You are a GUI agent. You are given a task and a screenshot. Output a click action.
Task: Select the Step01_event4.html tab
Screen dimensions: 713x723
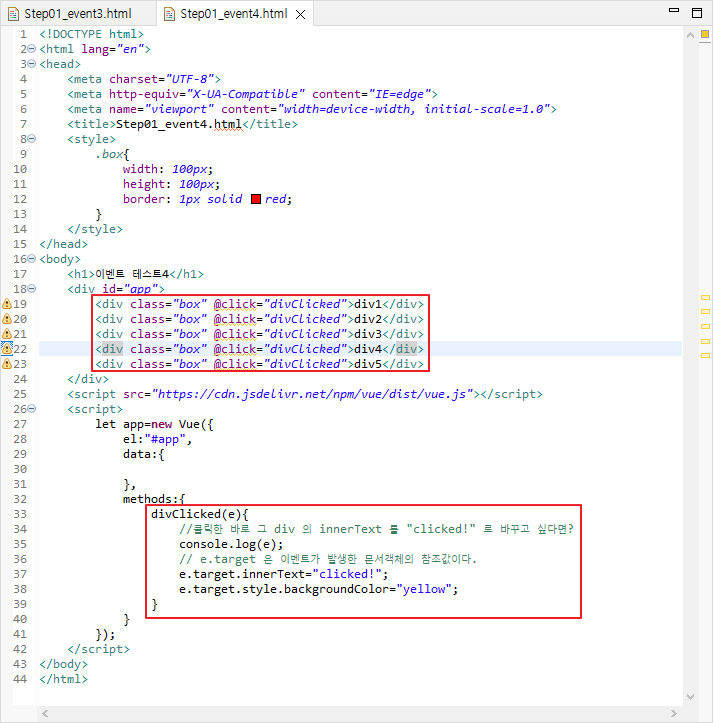(233, 14)
